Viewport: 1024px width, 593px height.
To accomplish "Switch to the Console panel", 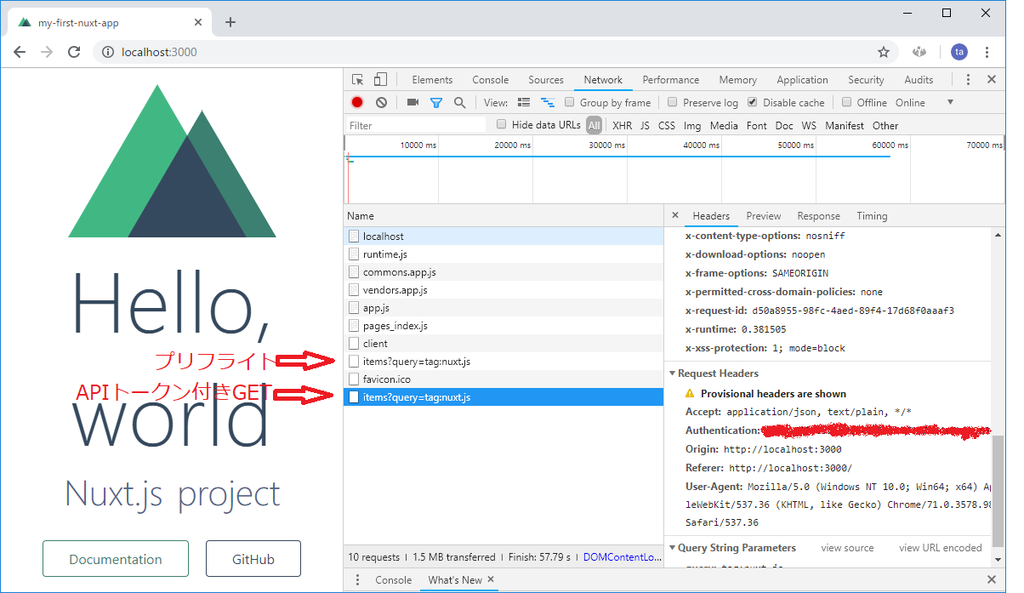I will (x=490, y=80).
